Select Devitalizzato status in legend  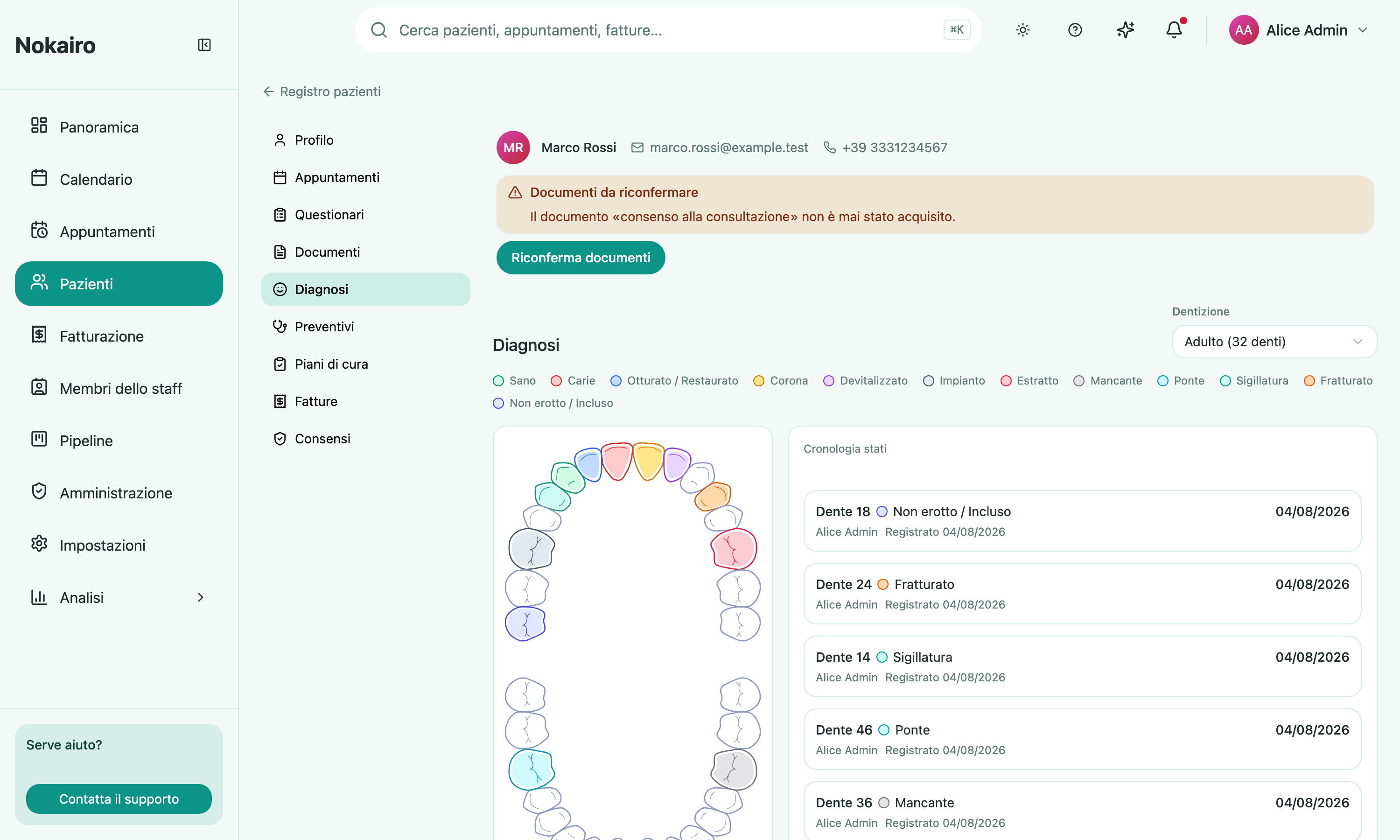tap(865, 380)
